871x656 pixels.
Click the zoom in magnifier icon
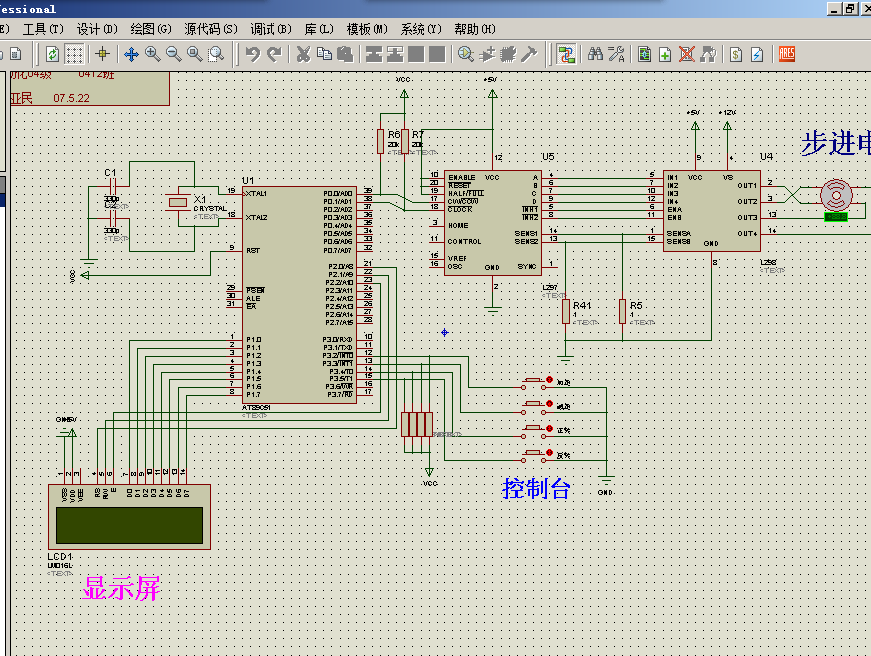click(x=152, y=54)
